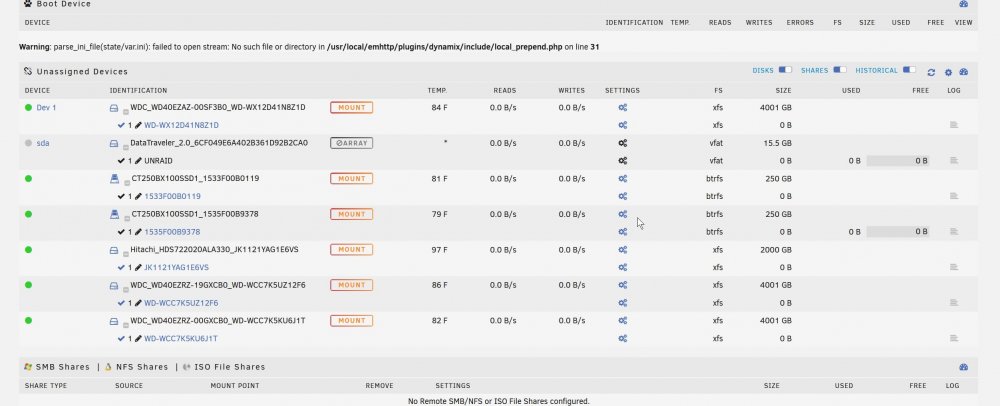Open partition link WD-WCC7K5KU6J1T

180,339
